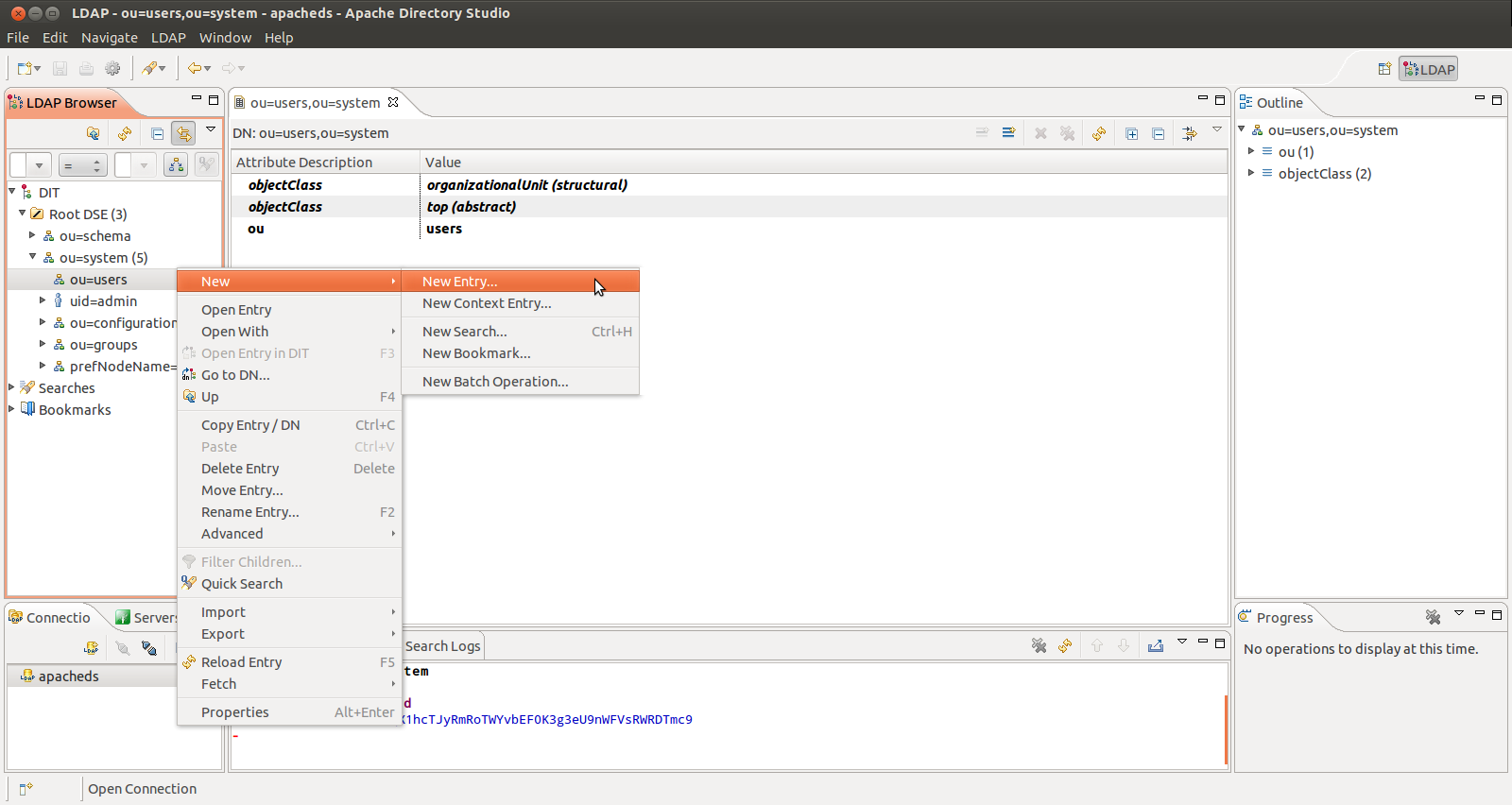
Task: Click New Connection icon in Connections view
Action: tap(91, 647)
